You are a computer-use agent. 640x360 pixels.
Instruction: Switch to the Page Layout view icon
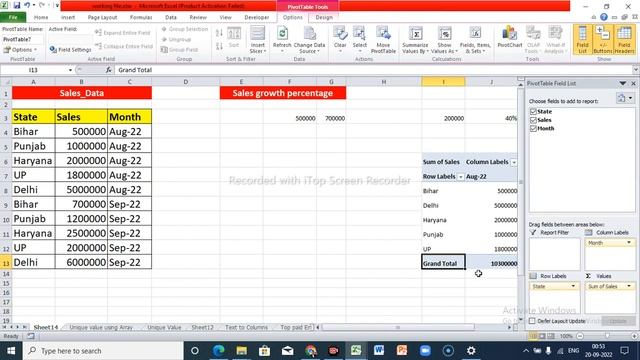pos(542,336)
